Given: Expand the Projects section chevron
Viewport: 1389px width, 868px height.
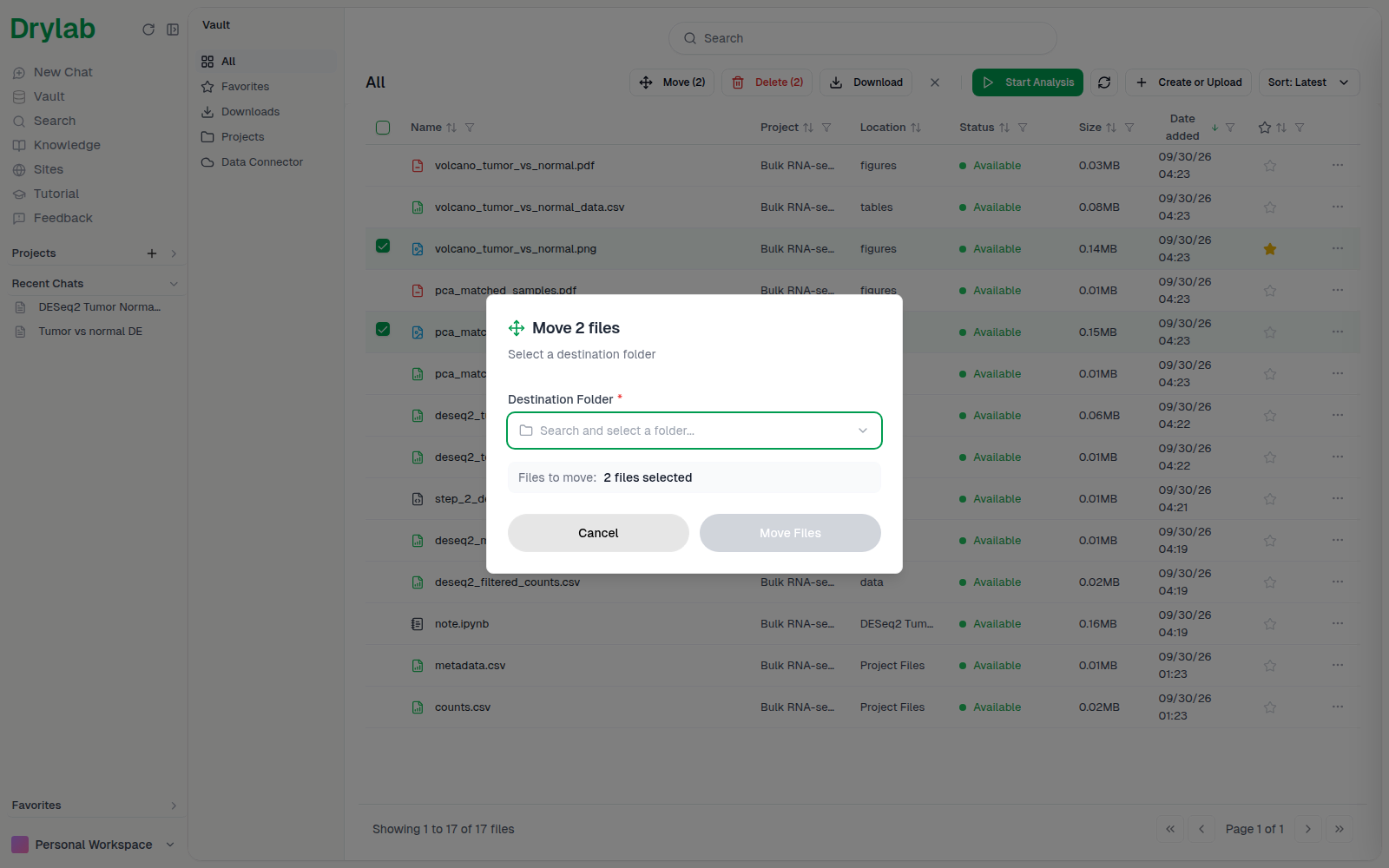Looking at the screenshot, I should 174,253.
